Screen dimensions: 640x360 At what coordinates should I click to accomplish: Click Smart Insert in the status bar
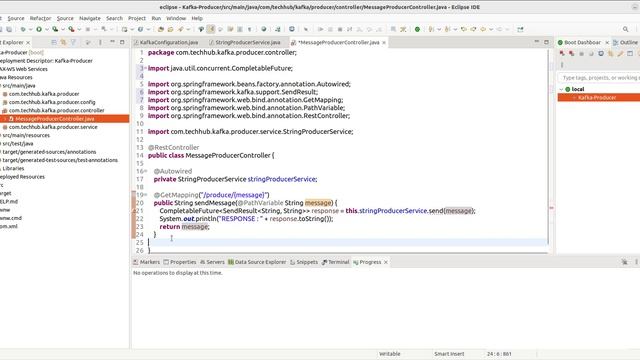click(x=449, y=354)
